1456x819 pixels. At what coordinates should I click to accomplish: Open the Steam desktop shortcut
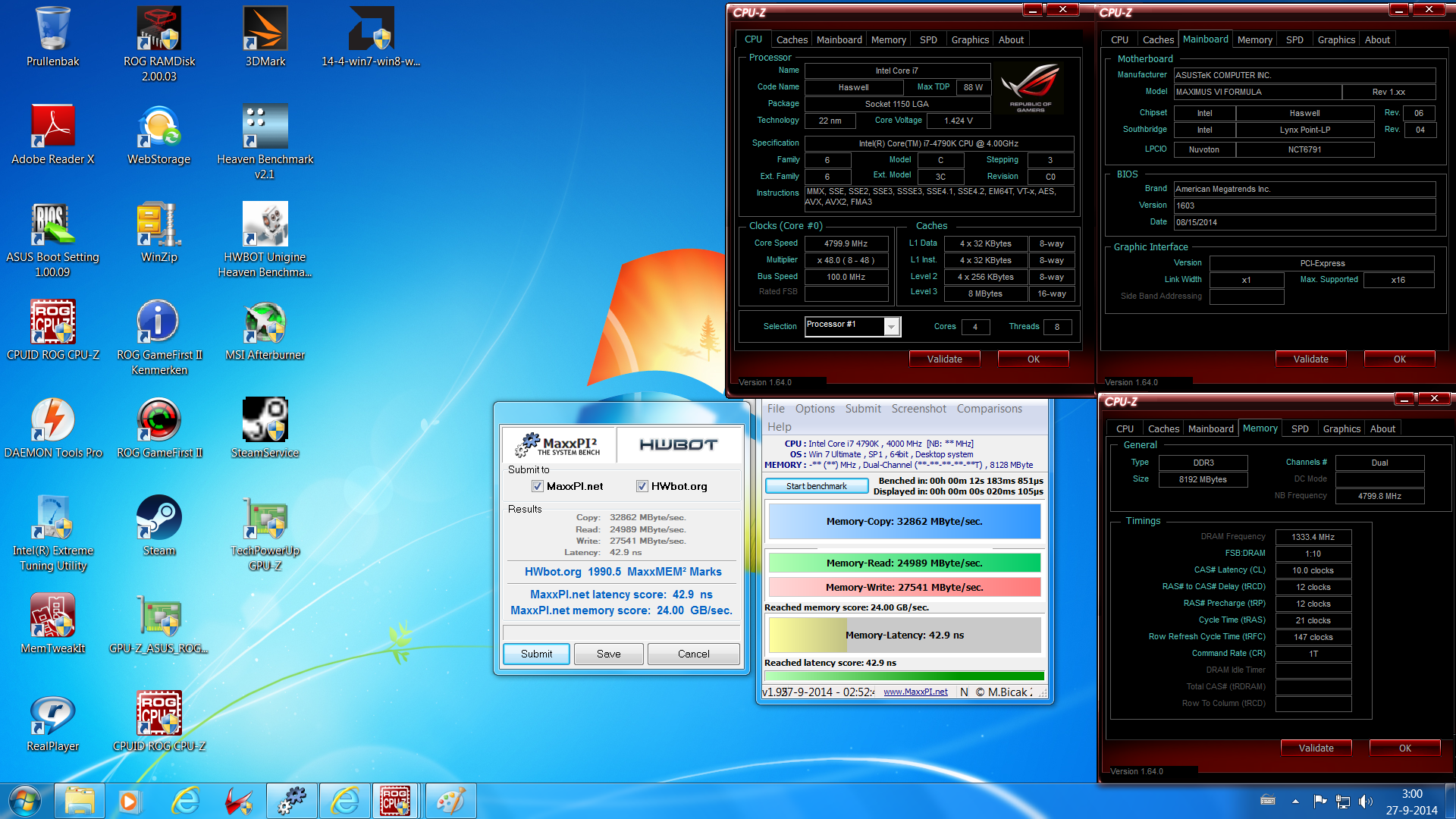click(x=158, y=526)
